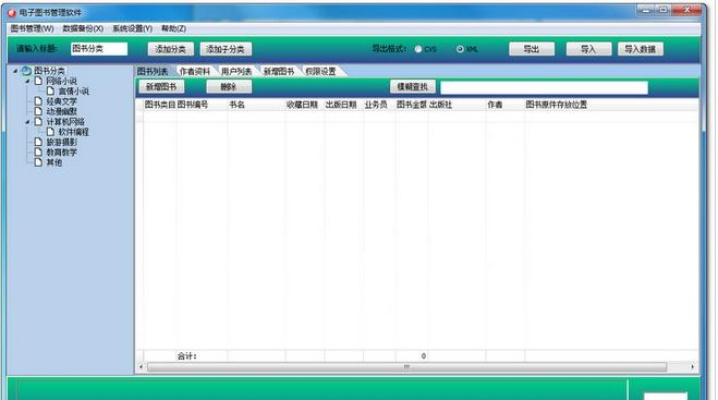718x400 pixels.
Task: Open the 图书管理(W) menu
Action: tap(32, 29)
